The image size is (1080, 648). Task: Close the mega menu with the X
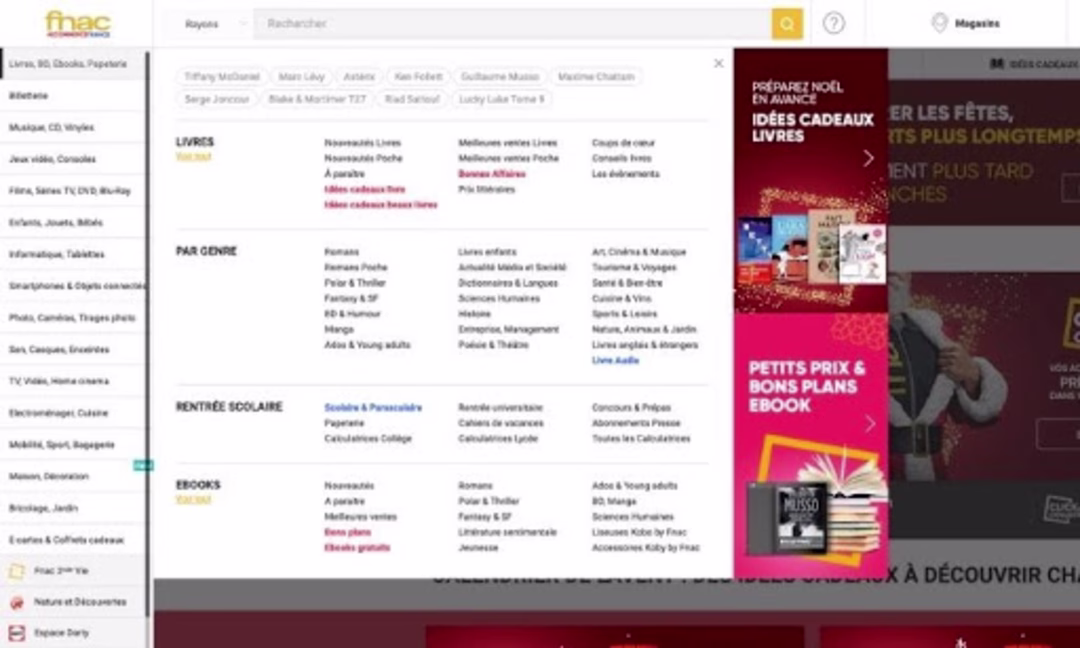pyautogui.click(x=718, y=63)
